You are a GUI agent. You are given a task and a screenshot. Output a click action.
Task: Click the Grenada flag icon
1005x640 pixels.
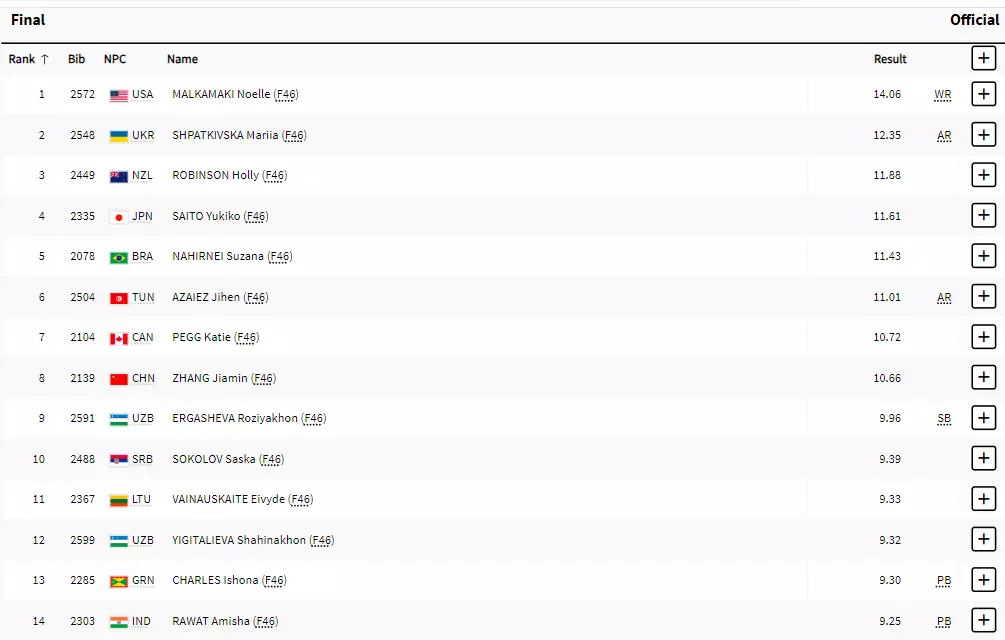[x=119, y=581]
